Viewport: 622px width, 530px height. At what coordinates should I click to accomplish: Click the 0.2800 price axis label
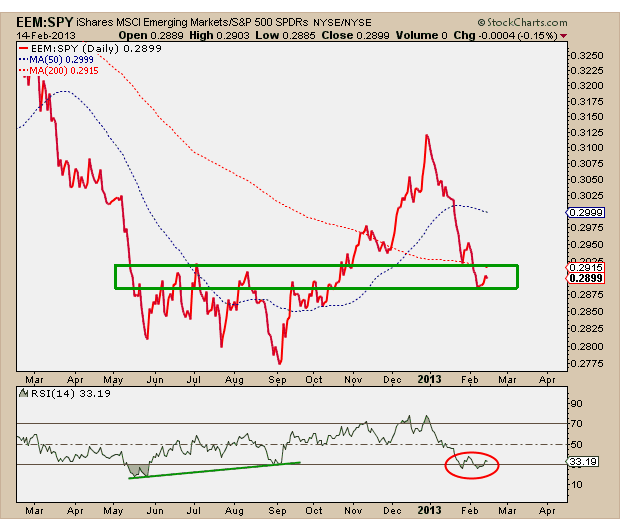pos(587,346)
